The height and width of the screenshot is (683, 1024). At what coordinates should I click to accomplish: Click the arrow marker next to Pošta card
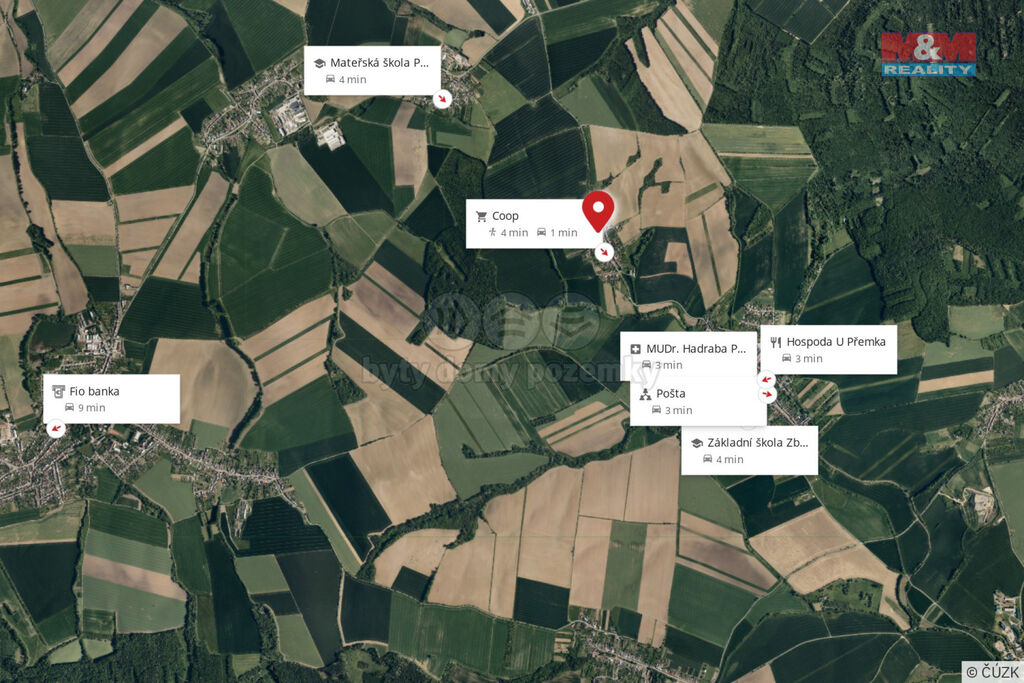767,394
